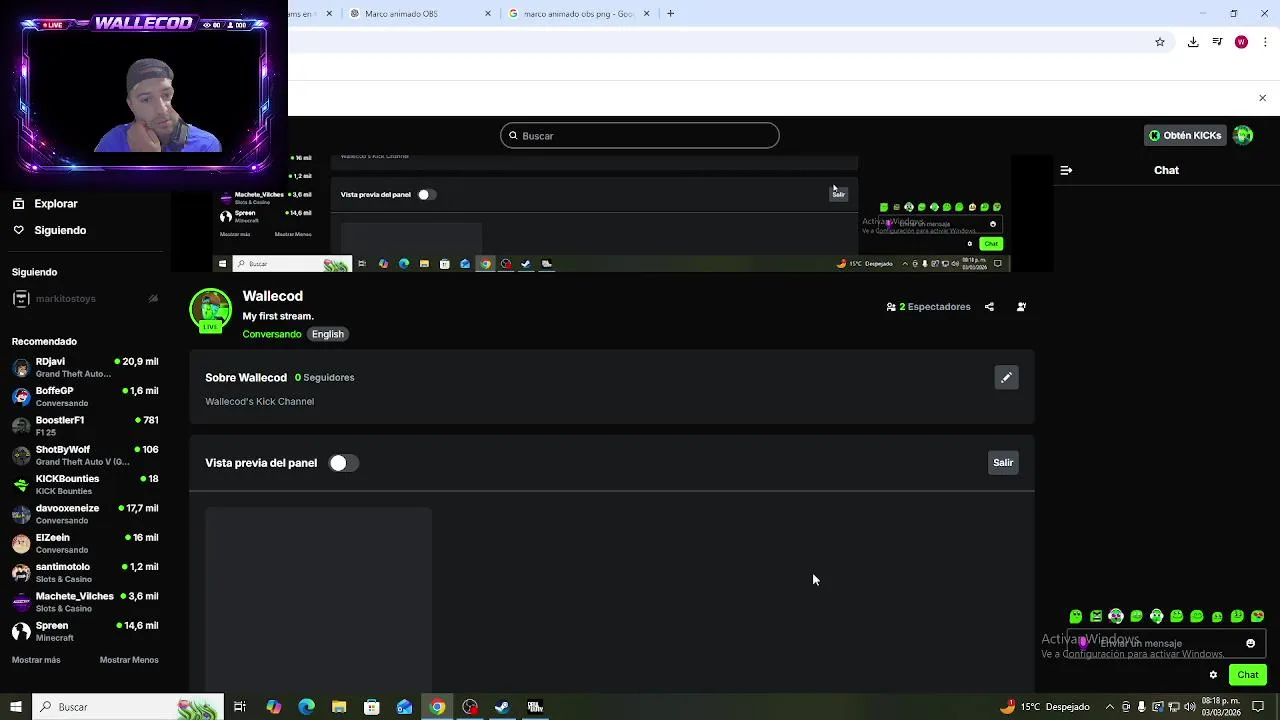Screen dimensions: 1280x720
Task: Open Copilot from the taskbar
Action: coord(273,707)
